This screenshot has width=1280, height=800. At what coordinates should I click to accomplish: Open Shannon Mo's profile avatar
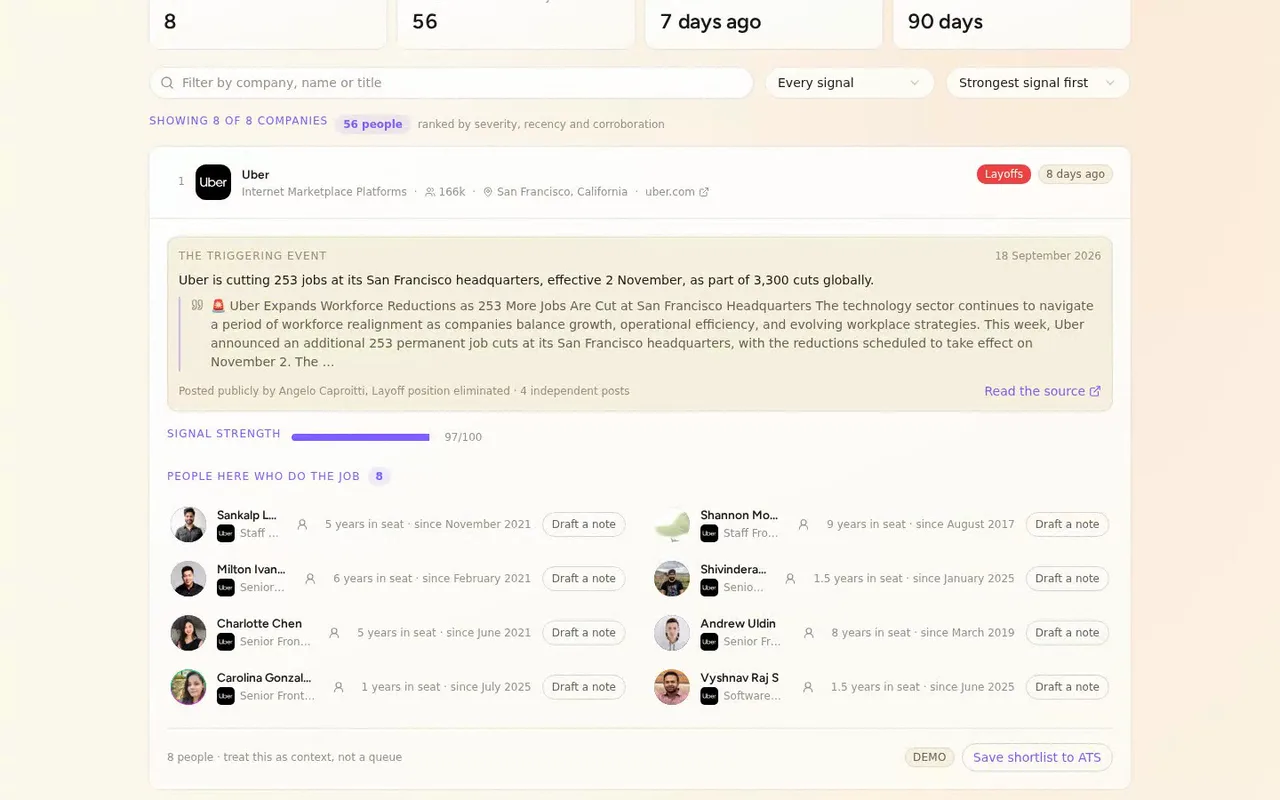pyautogui.click(x=672, y=525)
